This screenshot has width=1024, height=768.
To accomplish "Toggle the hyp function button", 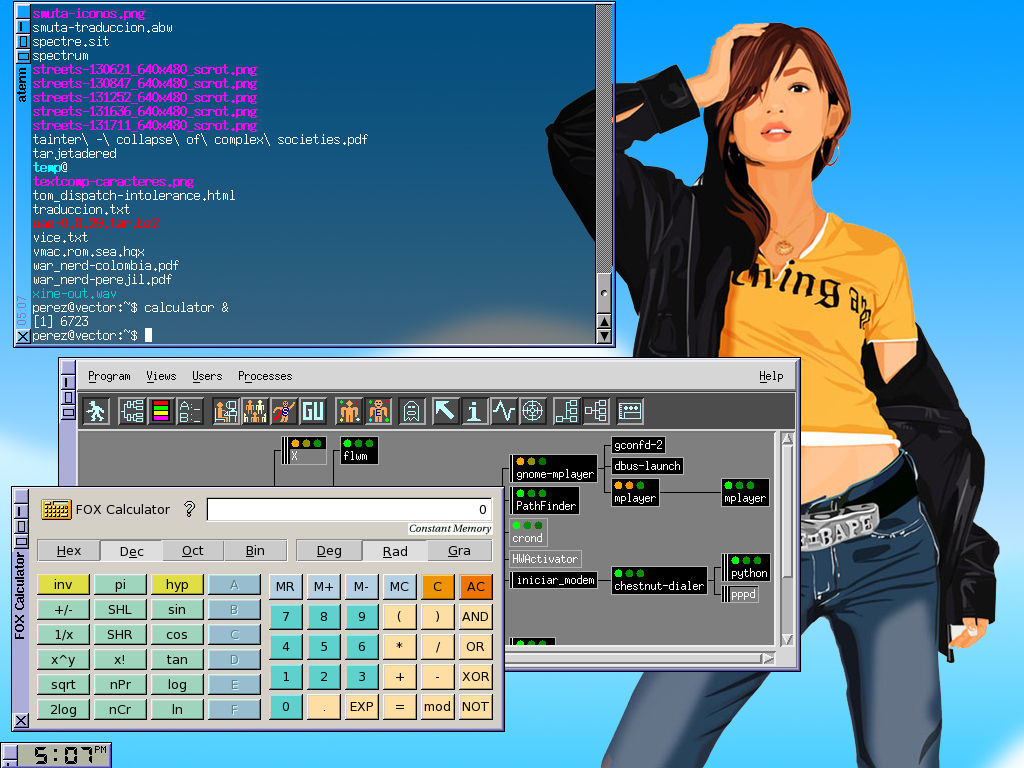I will (x=177, y=585).
